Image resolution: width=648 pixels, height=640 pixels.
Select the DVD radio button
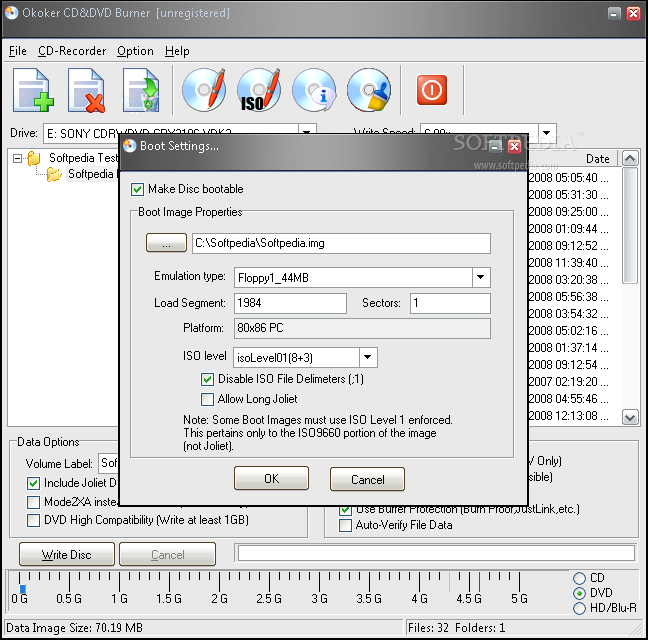(x=579, y=593)
